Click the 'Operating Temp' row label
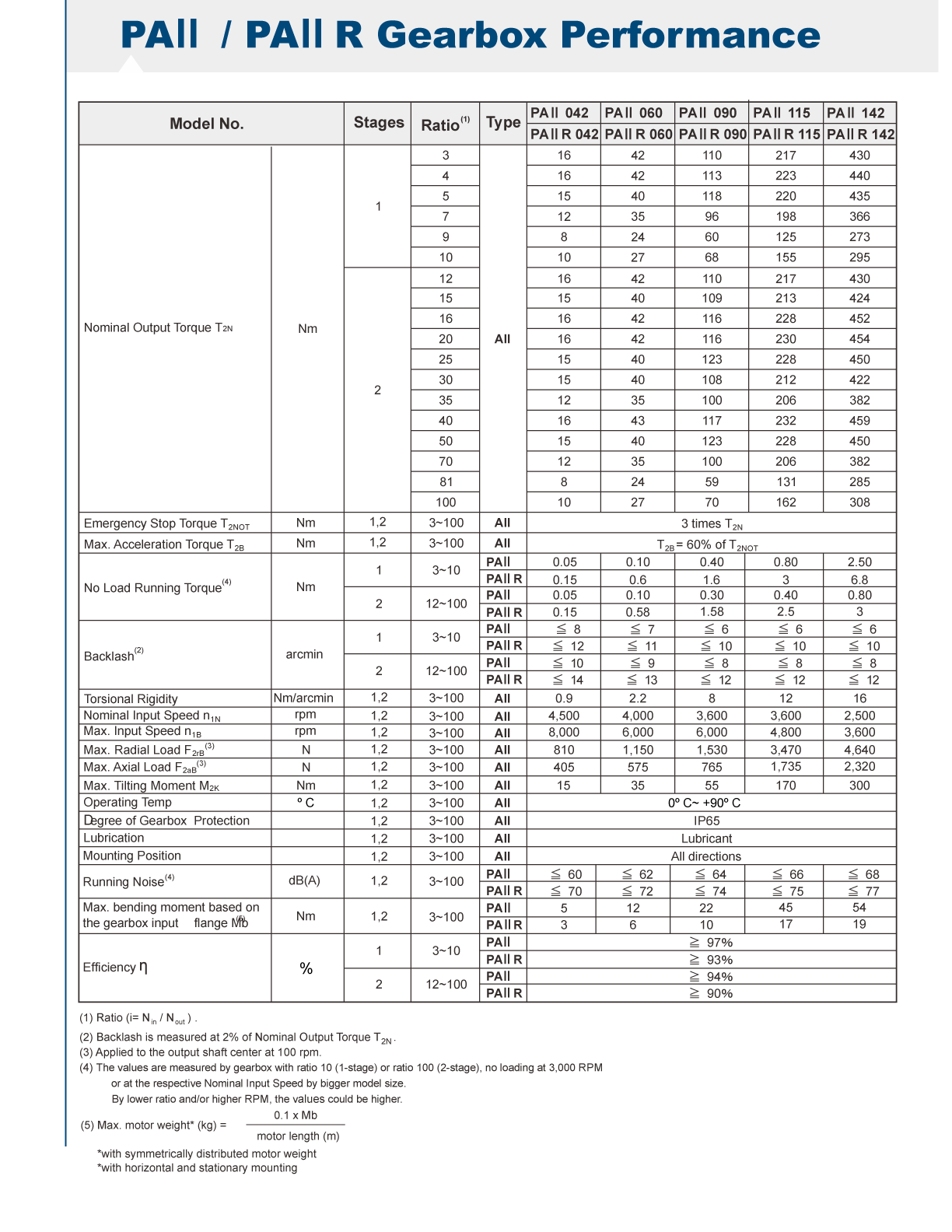This screenshot has height=1232, width=952. pos(128,803)
